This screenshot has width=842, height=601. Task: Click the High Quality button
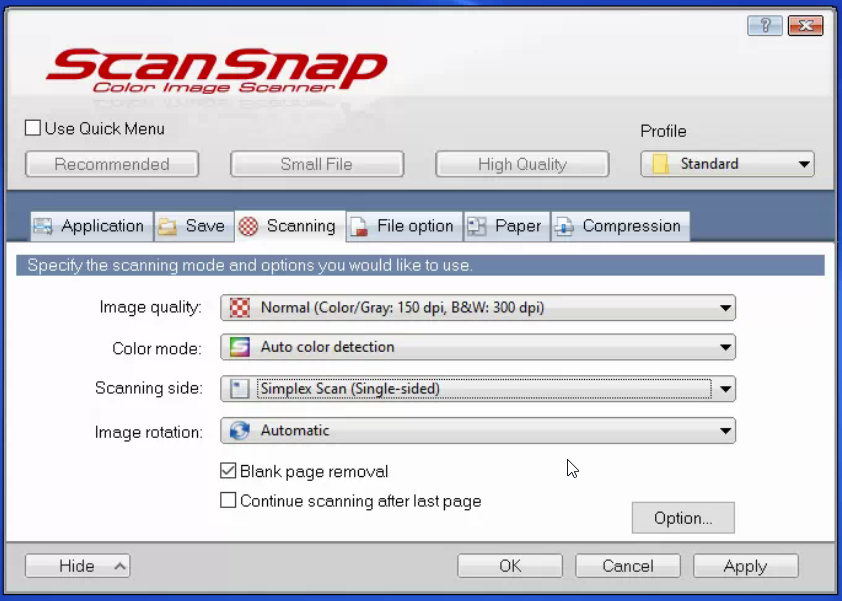point(522,164)
